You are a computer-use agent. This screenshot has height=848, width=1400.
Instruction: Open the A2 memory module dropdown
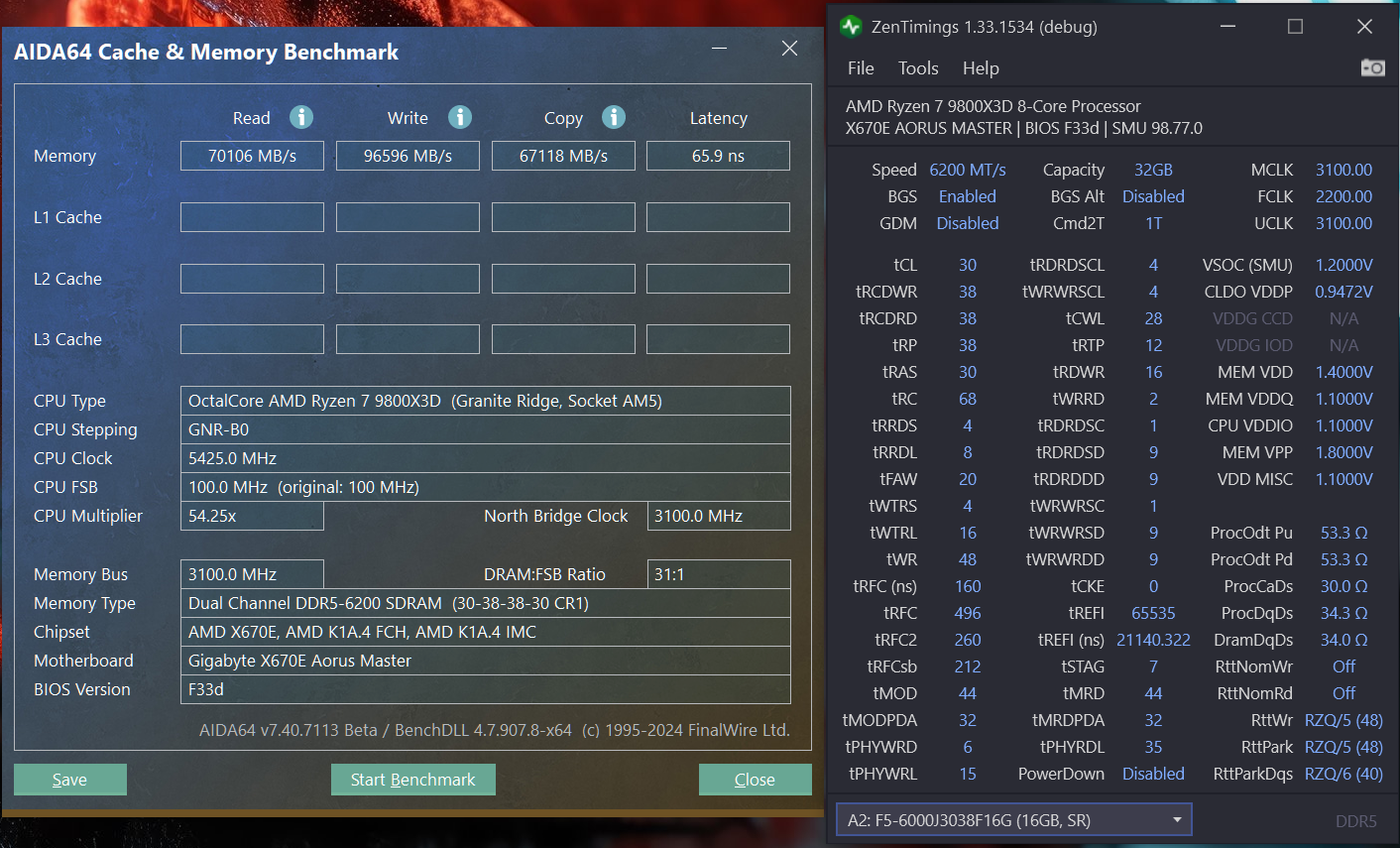1013,820
